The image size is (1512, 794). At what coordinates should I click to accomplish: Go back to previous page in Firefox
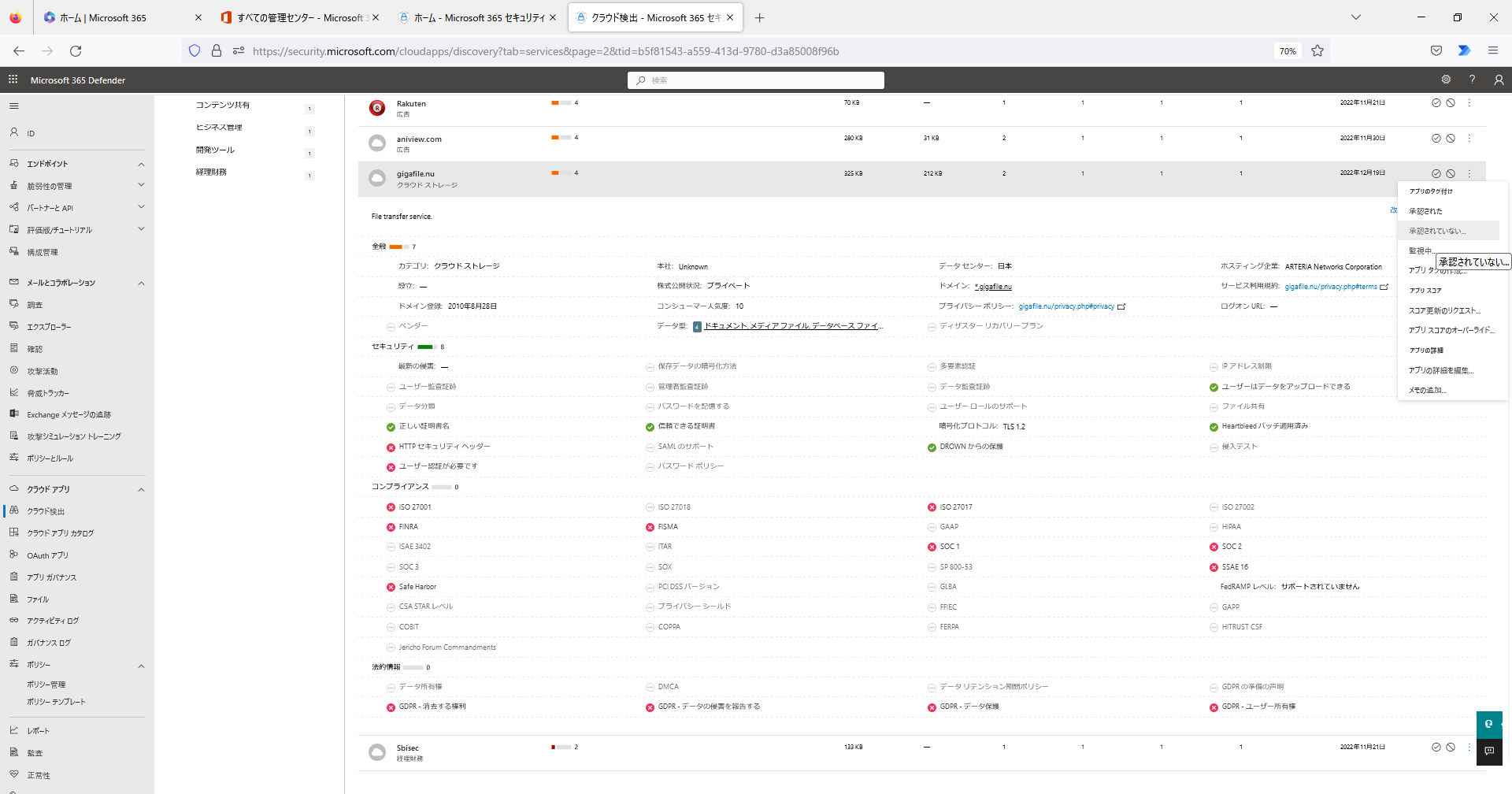[x=19, y=51]
